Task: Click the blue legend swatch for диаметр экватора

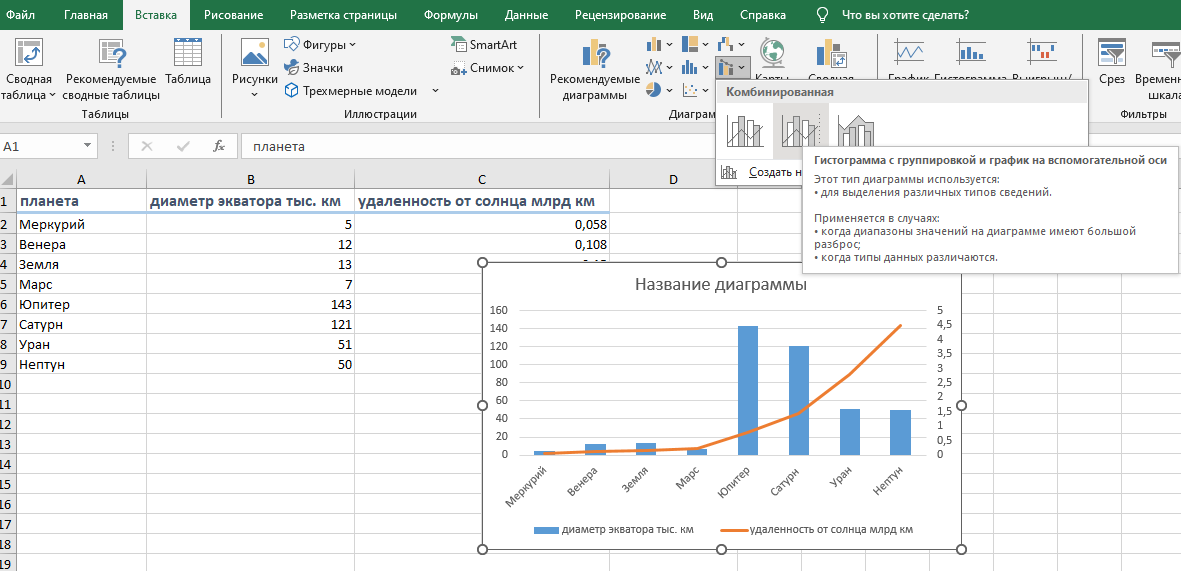Action: click(x=545, y=530)
